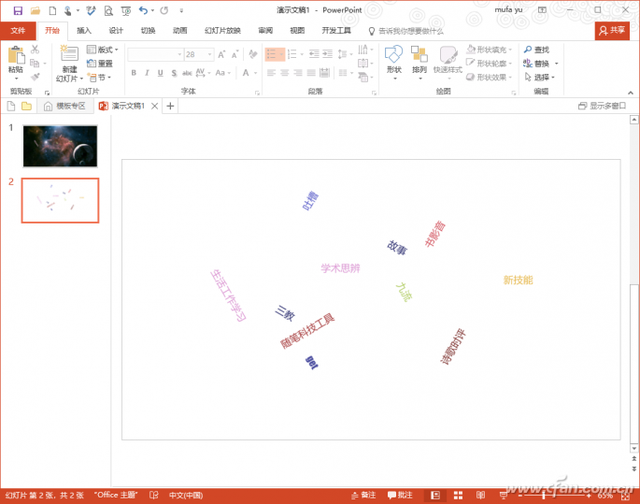Open the Select dropdown in Editing group
640x504 pixels.
[x=540, y=77]
